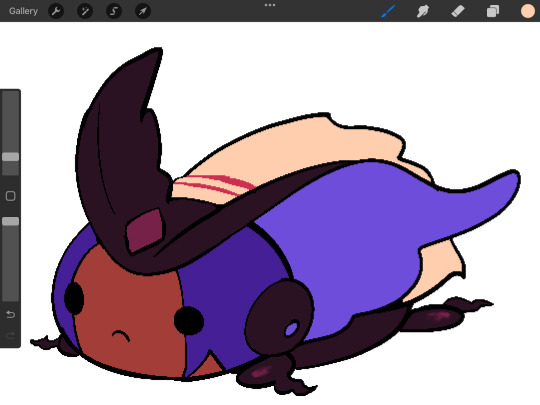Tap the square Modify button in sidebar
Viewport: 540px width, 405px height.
coord(11,196)
